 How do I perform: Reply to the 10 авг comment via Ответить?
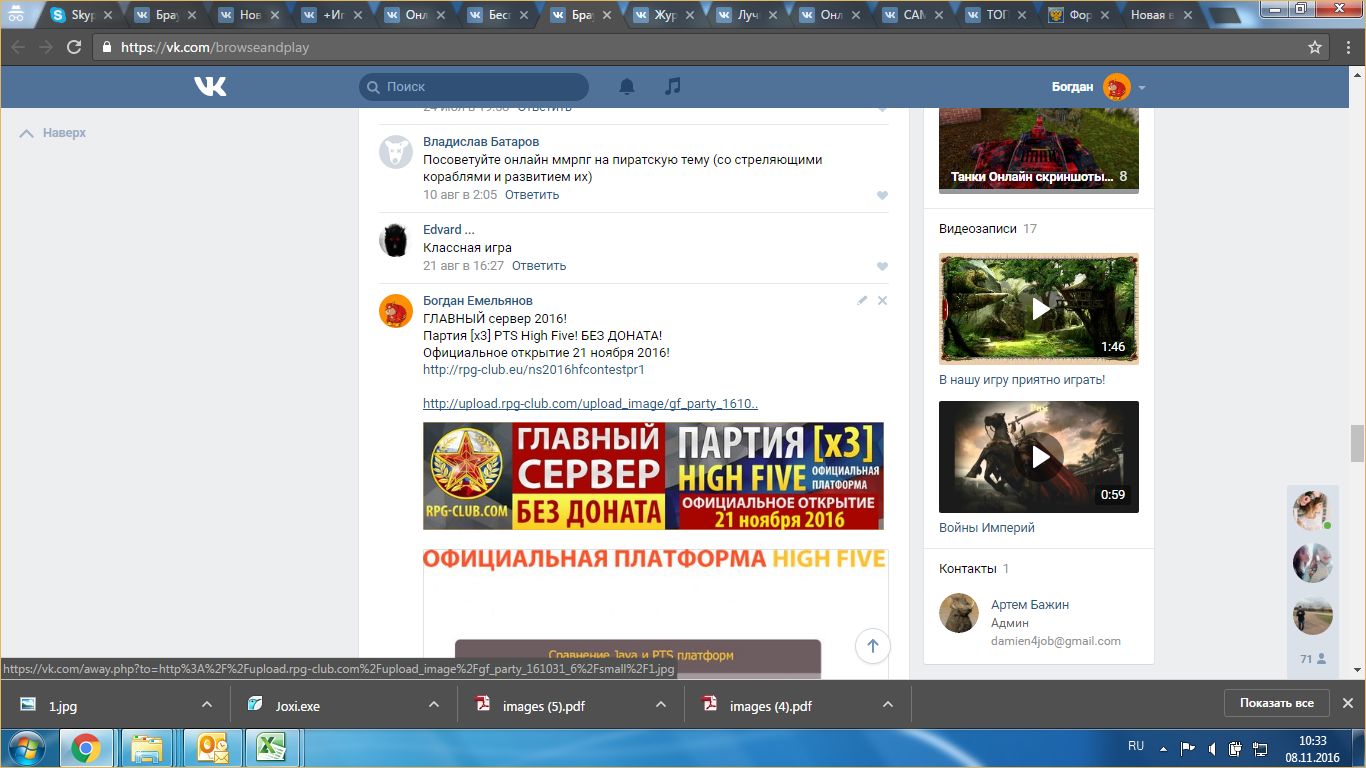pos(532,195)
